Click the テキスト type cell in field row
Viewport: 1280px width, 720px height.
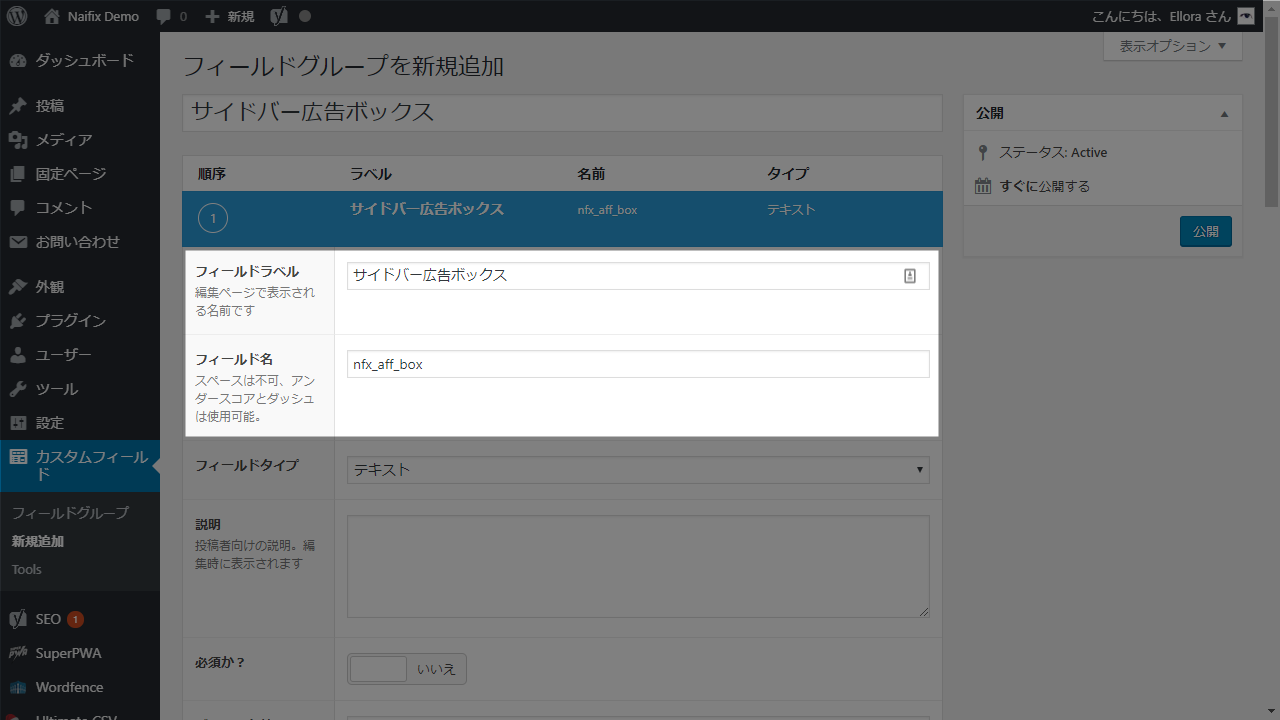pyautogui.click(x=791, y=210)
